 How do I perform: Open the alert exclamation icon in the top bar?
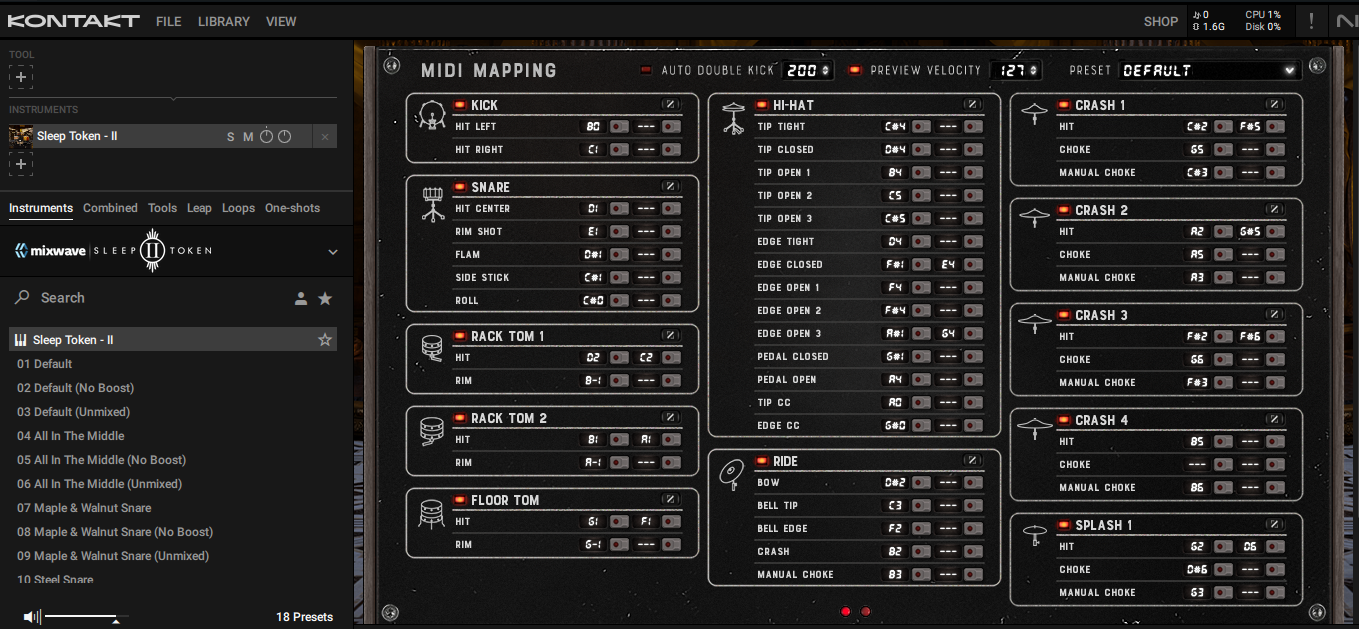pos(1311,21)
